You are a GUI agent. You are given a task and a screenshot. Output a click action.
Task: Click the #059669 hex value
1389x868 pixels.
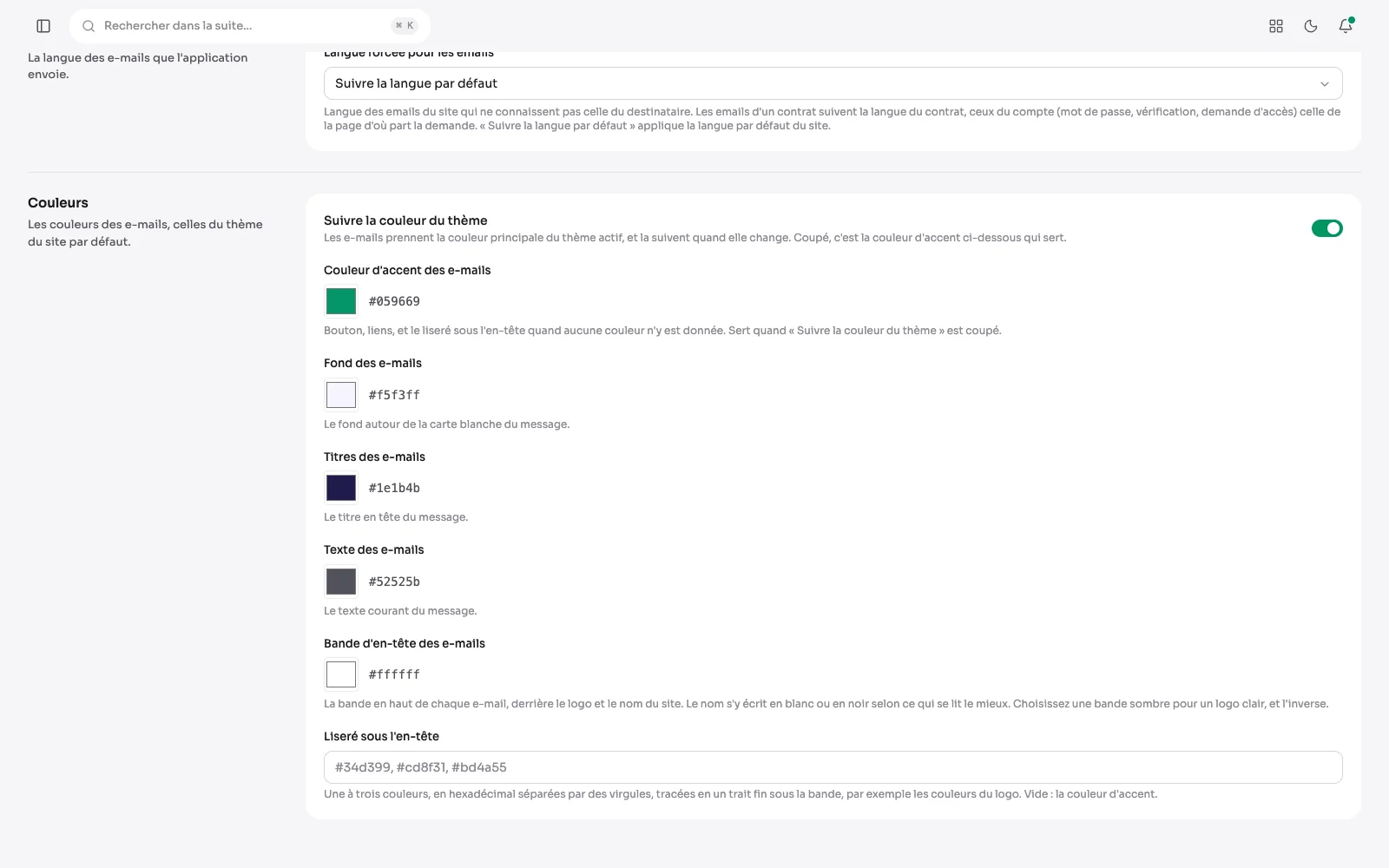394,301
